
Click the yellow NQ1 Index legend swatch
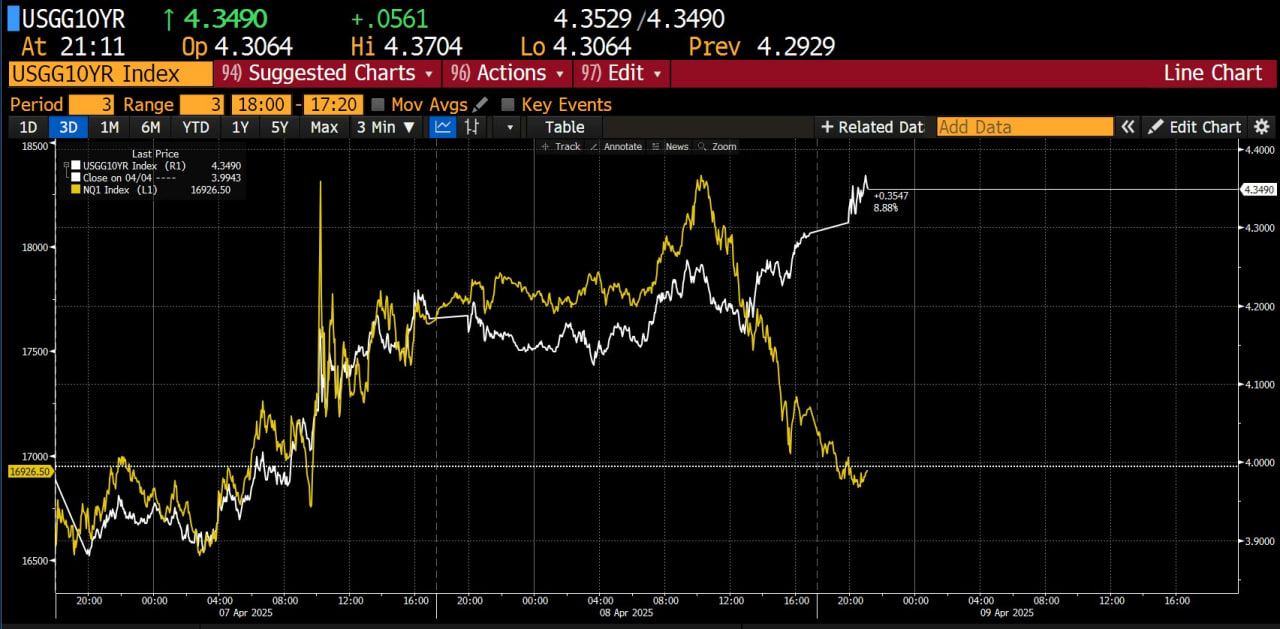click(x=76, y=188)
